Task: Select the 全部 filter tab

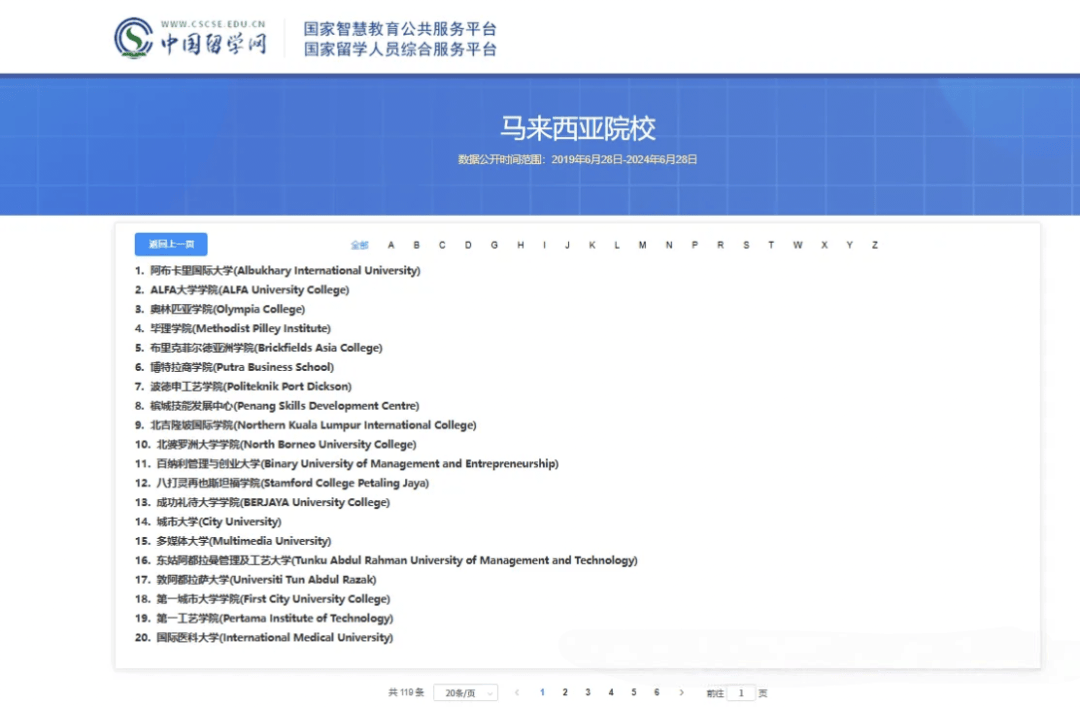Action: 360,245
